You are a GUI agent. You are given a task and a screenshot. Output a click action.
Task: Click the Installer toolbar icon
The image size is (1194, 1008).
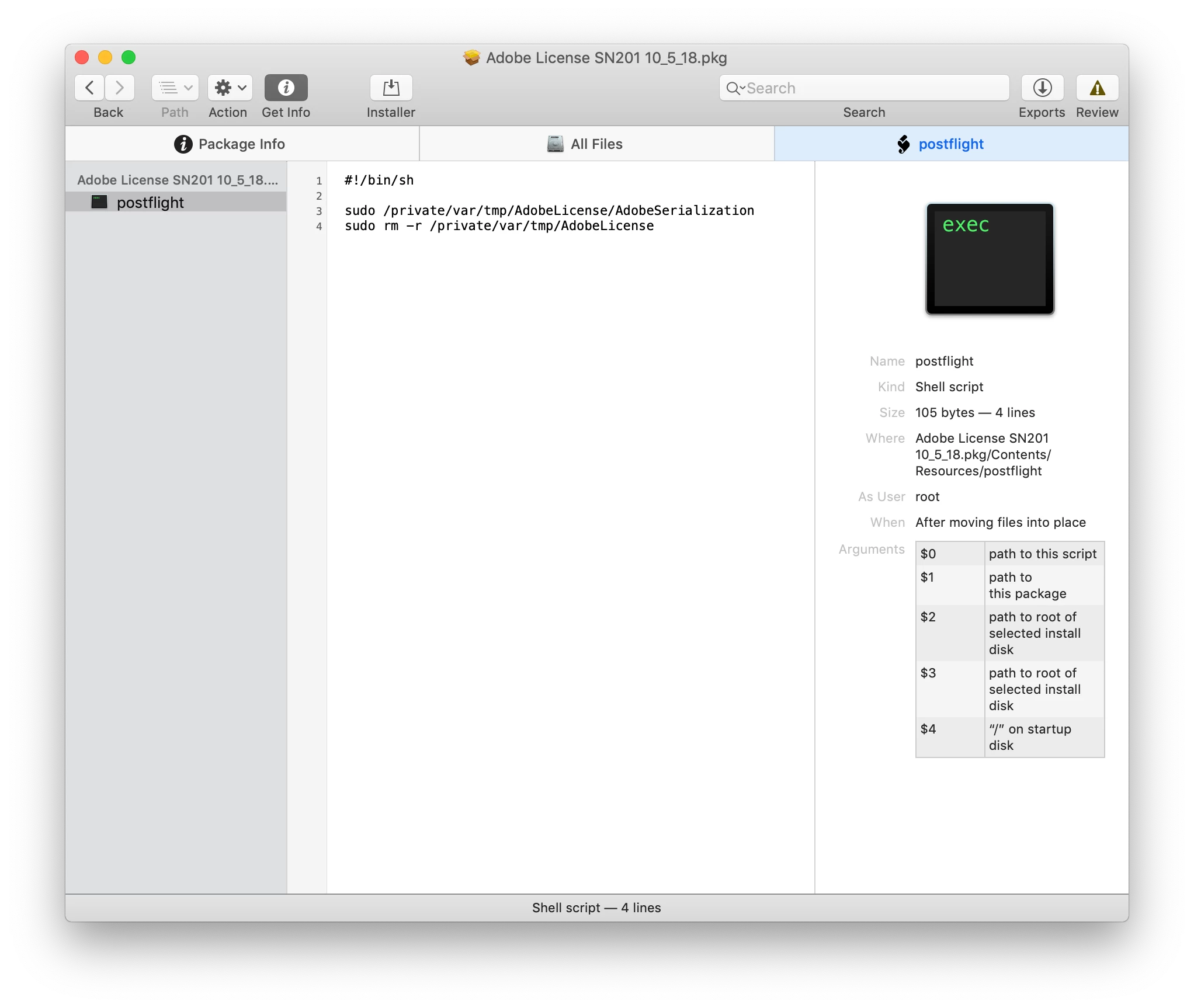[391, 88]
